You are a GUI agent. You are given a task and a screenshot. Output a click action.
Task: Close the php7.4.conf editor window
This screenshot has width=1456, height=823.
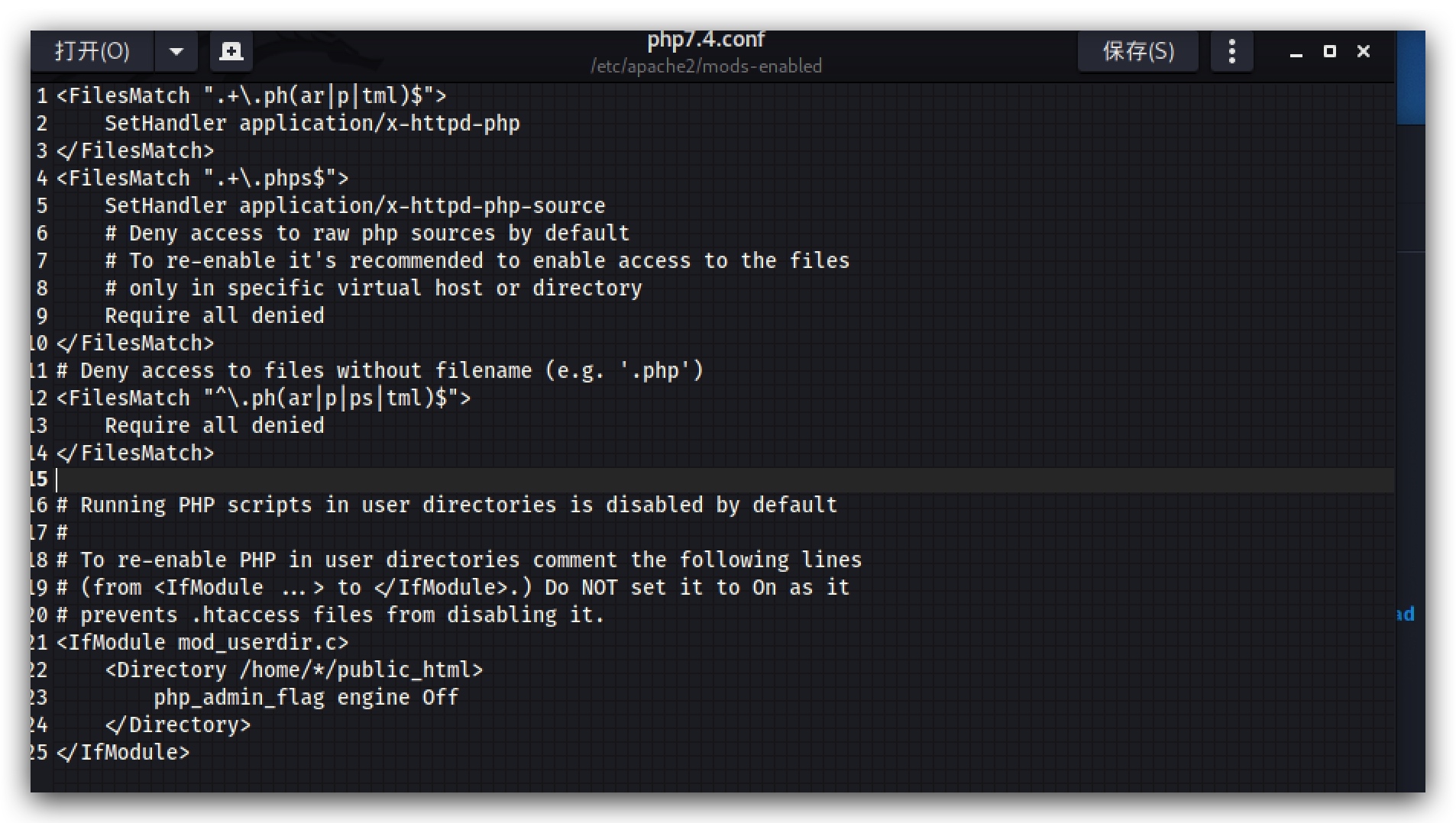(1364, 51)
